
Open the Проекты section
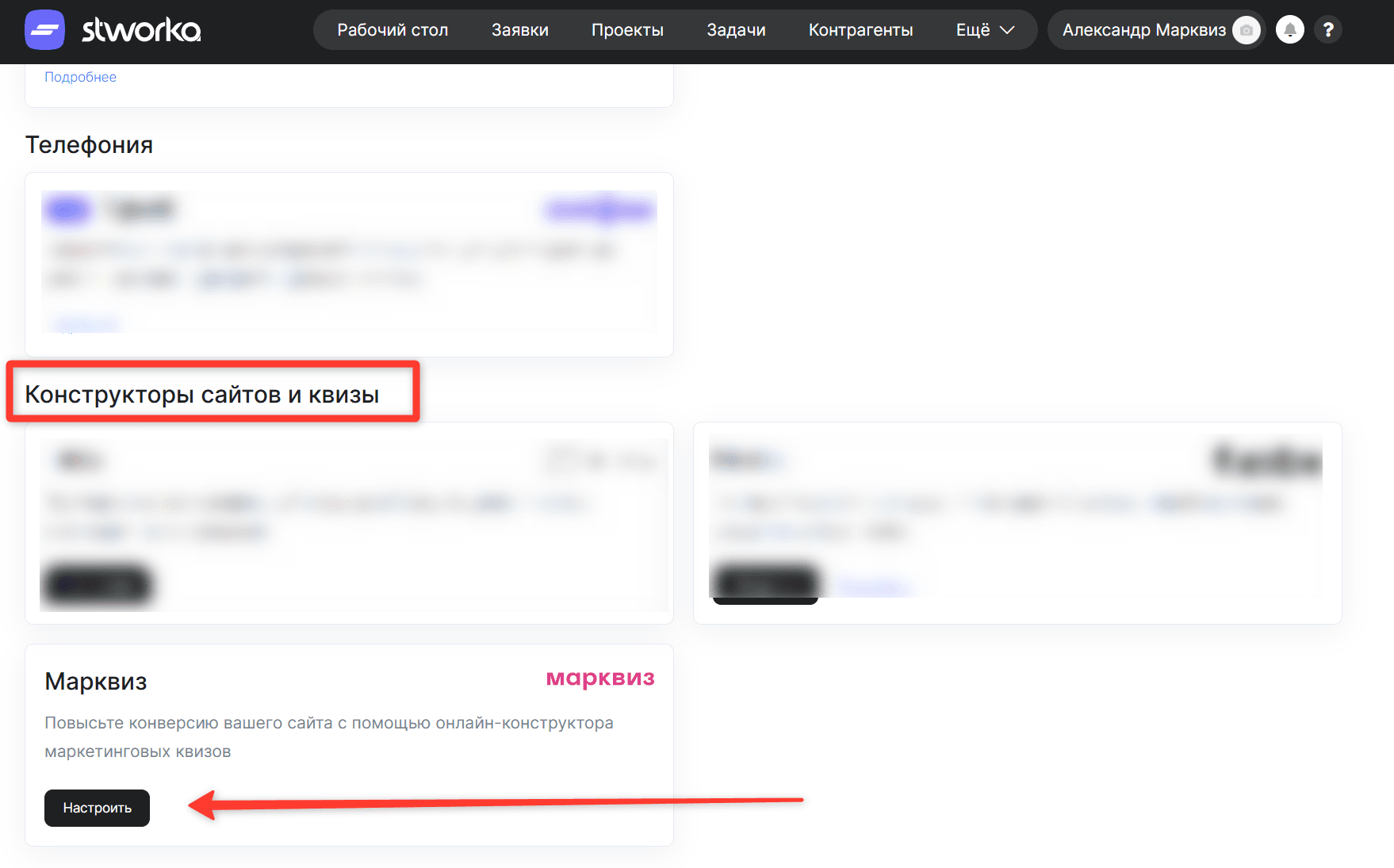pyautogui.click(x=627, y=30)
